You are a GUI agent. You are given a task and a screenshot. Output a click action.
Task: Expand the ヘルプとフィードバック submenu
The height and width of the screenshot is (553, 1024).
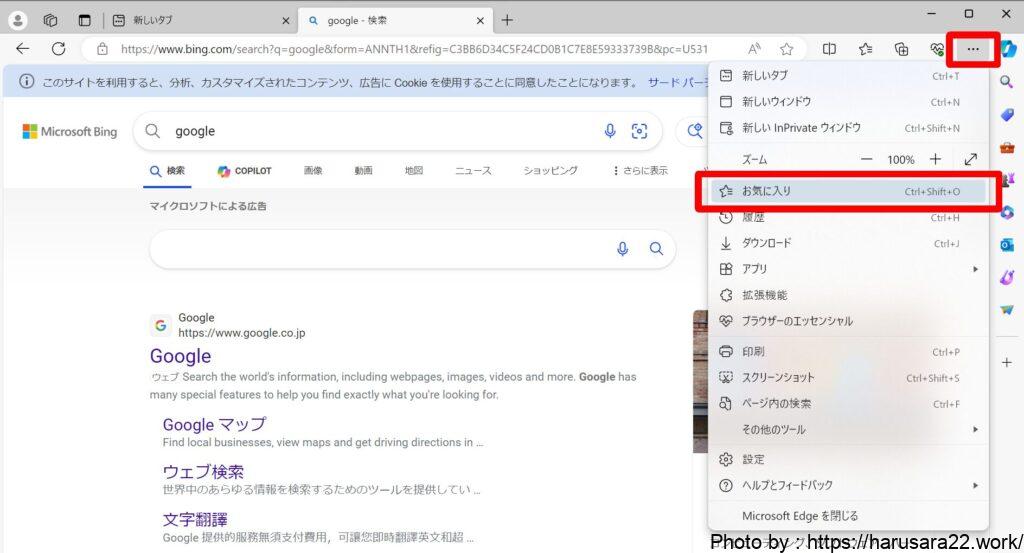(x=846, y=485)
